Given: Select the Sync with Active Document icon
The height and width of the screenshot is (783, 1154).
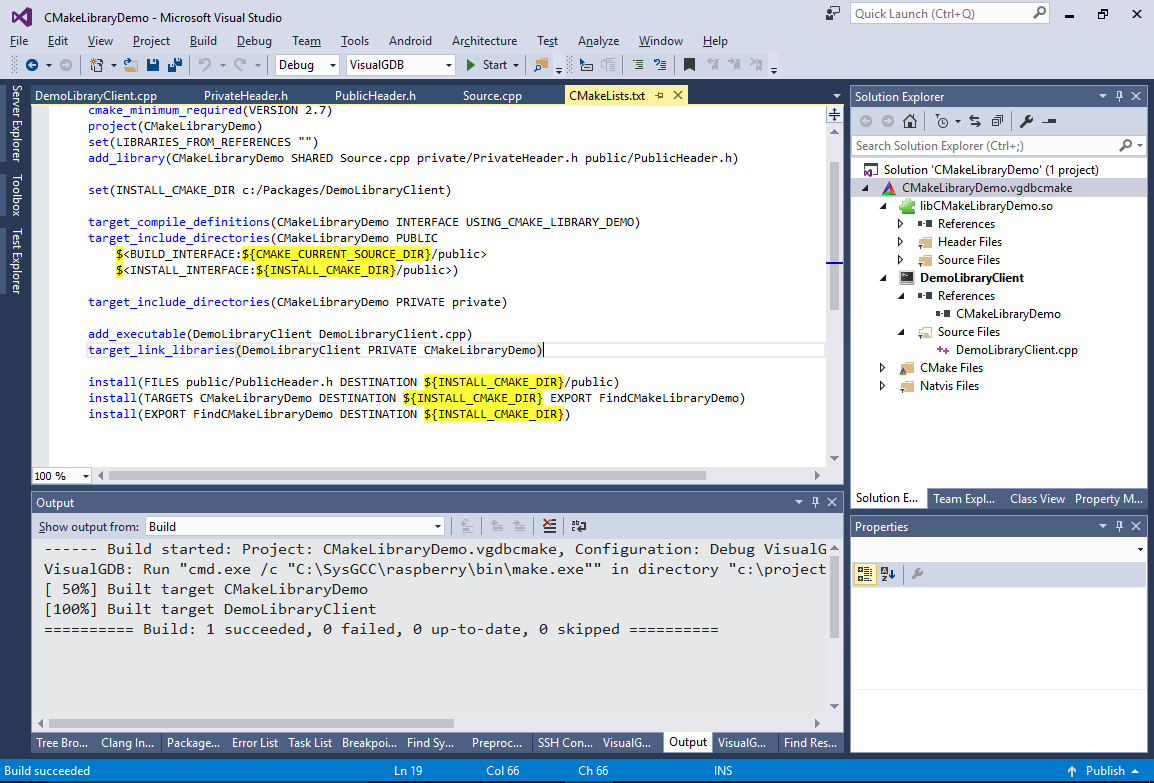Looking at the screenshot, I should [x=975, y=120].
